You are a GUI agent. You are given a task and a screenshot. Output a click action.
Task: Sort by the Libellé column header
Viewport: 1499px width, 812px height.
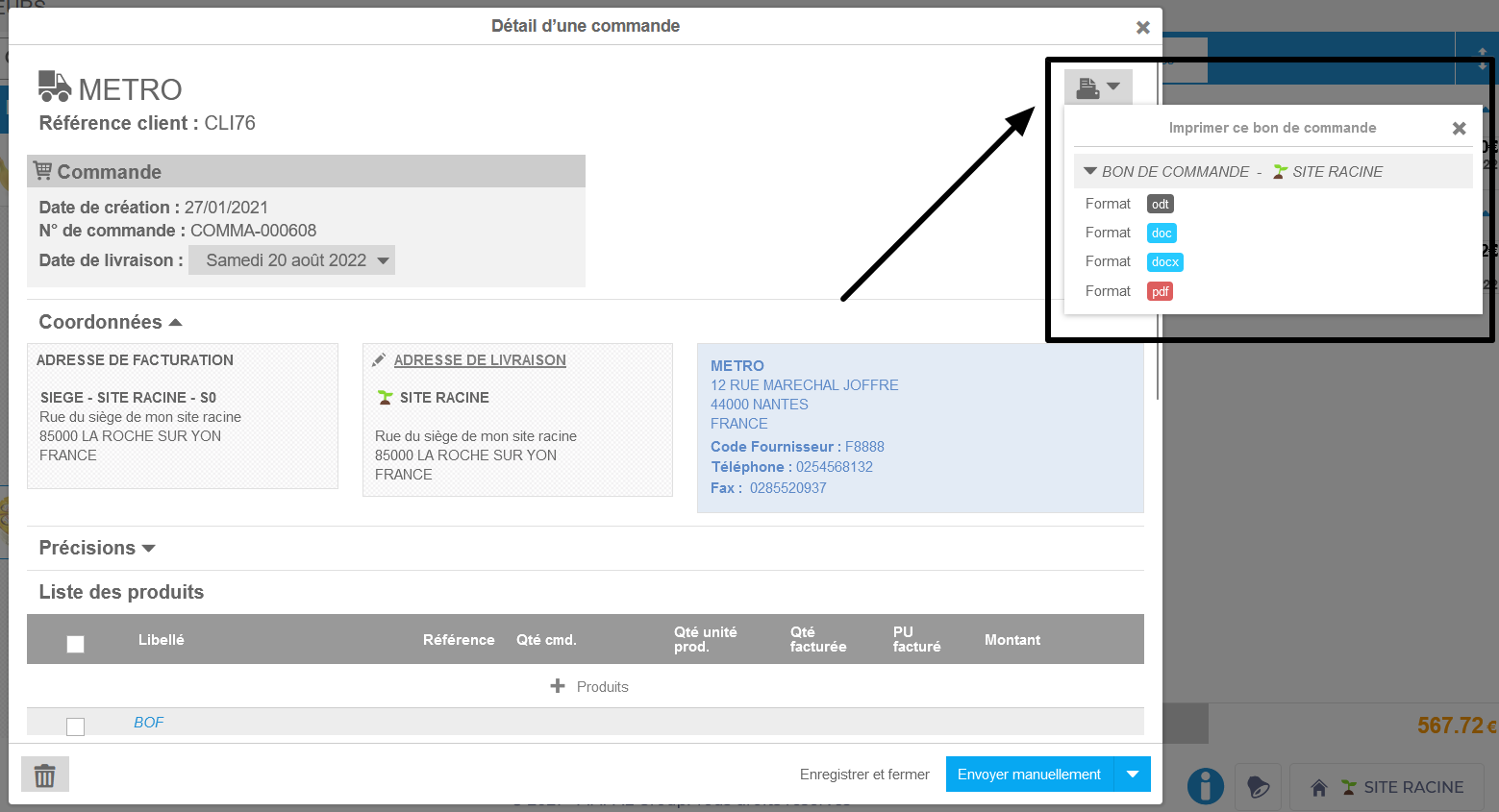[x=161, y=640]
